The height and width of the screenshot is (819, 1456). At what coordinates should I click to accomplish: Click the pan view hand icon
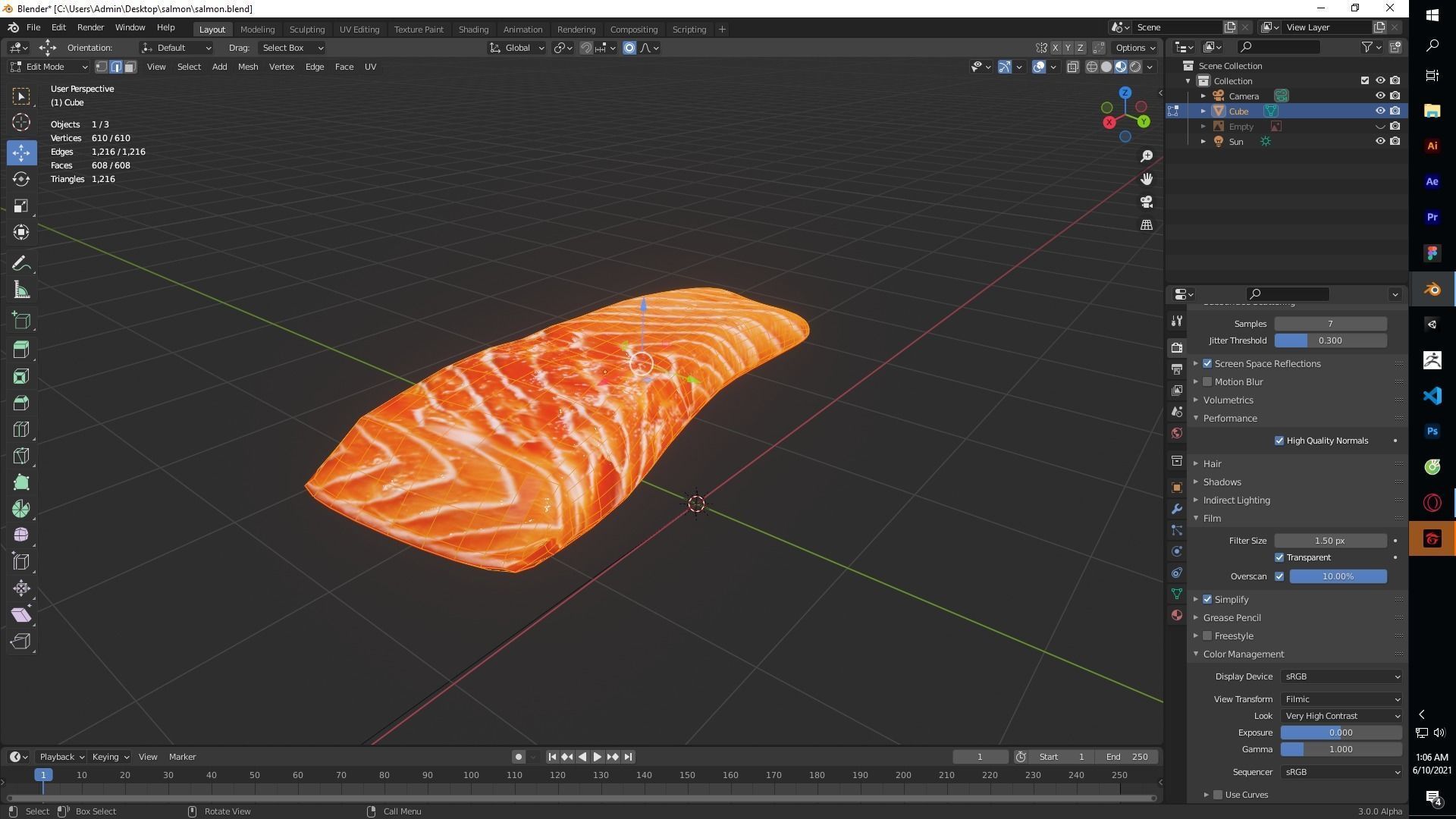pos(1147,179)
